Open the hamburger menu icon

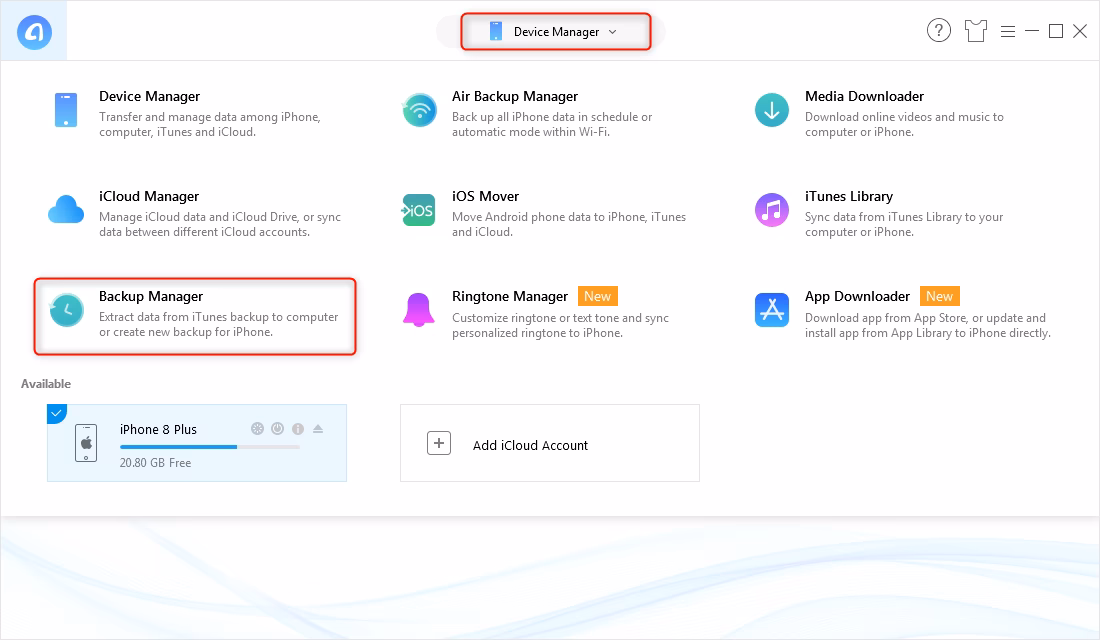1008,32
